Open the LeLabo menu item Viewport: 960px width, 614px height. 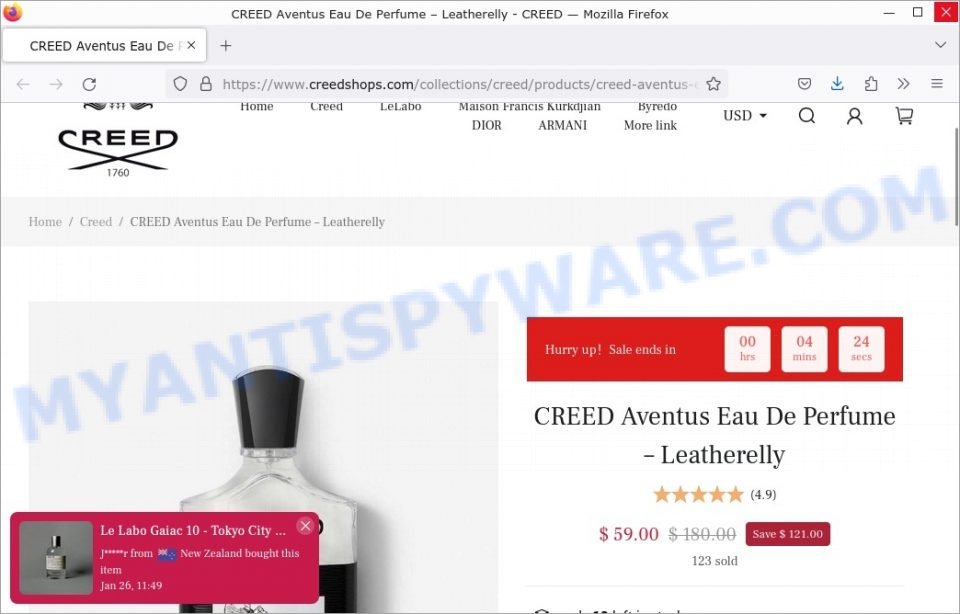coord(400,107)
